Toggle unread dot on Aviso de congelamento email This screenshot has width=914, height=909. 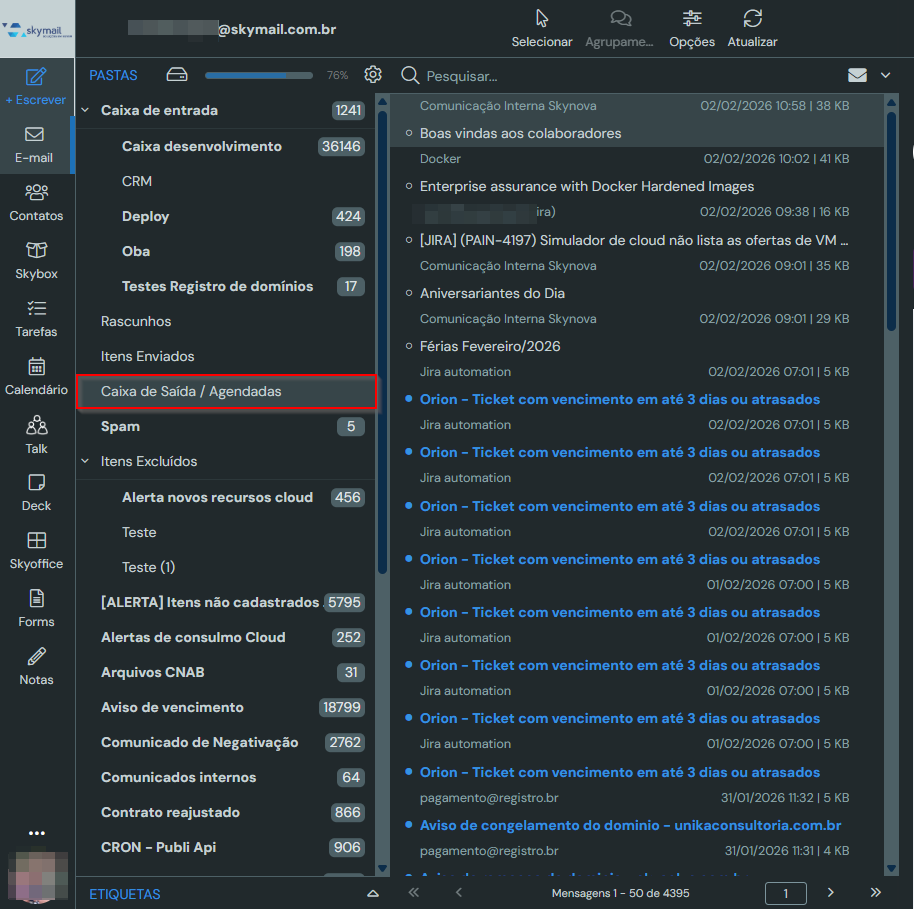coord(409,825)
